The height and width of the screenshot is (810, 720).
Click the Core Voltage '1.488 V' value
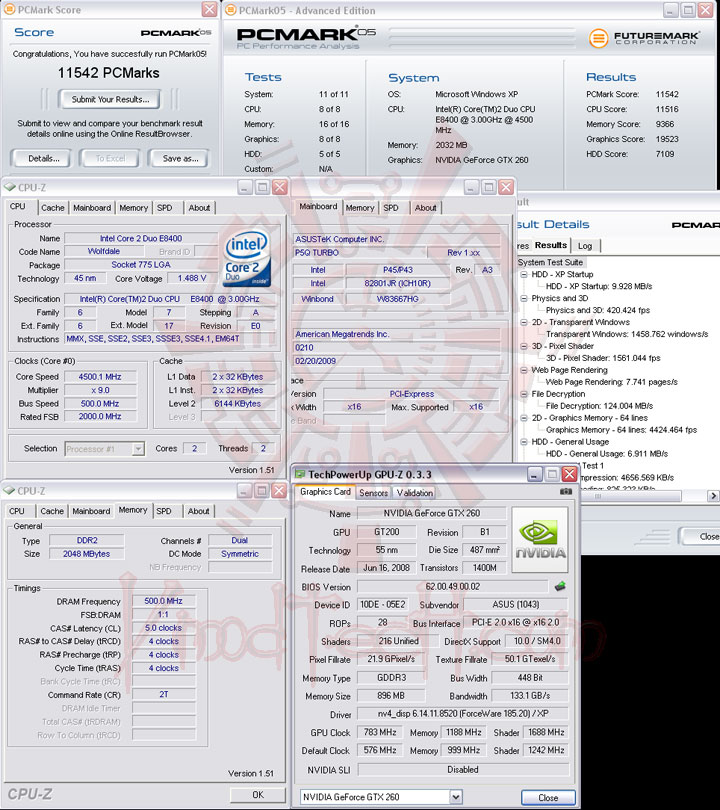point(192,278)
